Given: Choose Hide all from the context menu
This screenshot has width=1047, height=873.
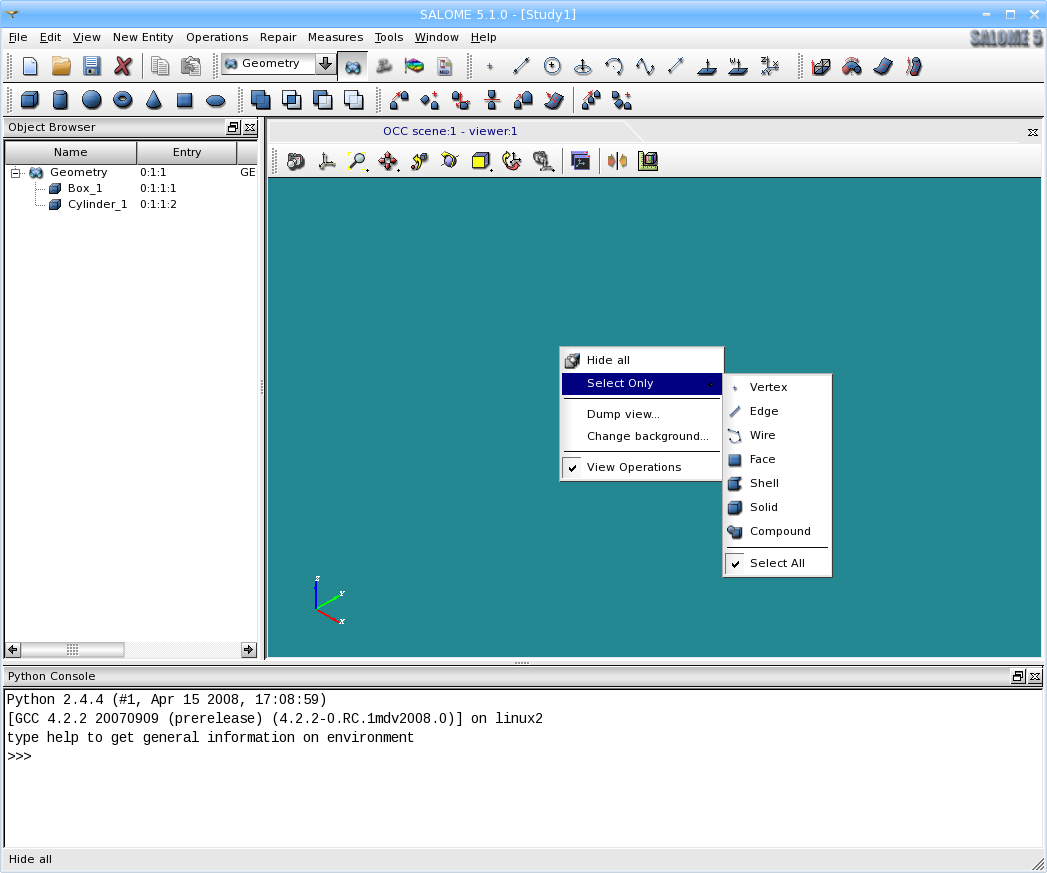Looking at the screenshot, I should click(x=642, y=361).
